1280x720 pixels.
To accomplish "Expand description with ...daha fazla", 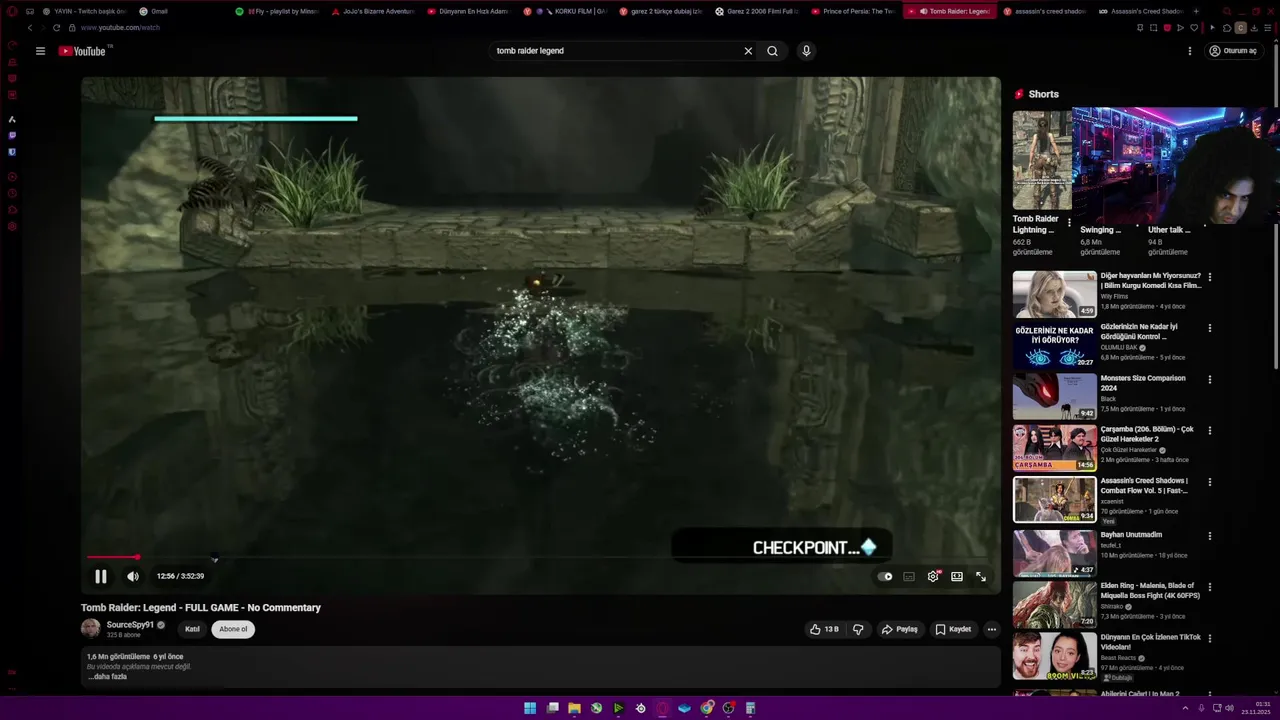I will coord(107,677).
